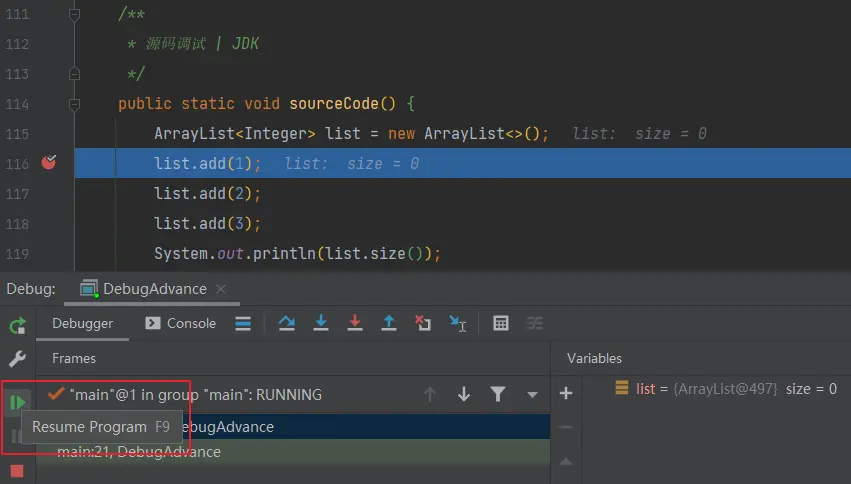Click the line of code list.add(2);
Viewport: 851px width, 484px height.
(x=207, y=194)
